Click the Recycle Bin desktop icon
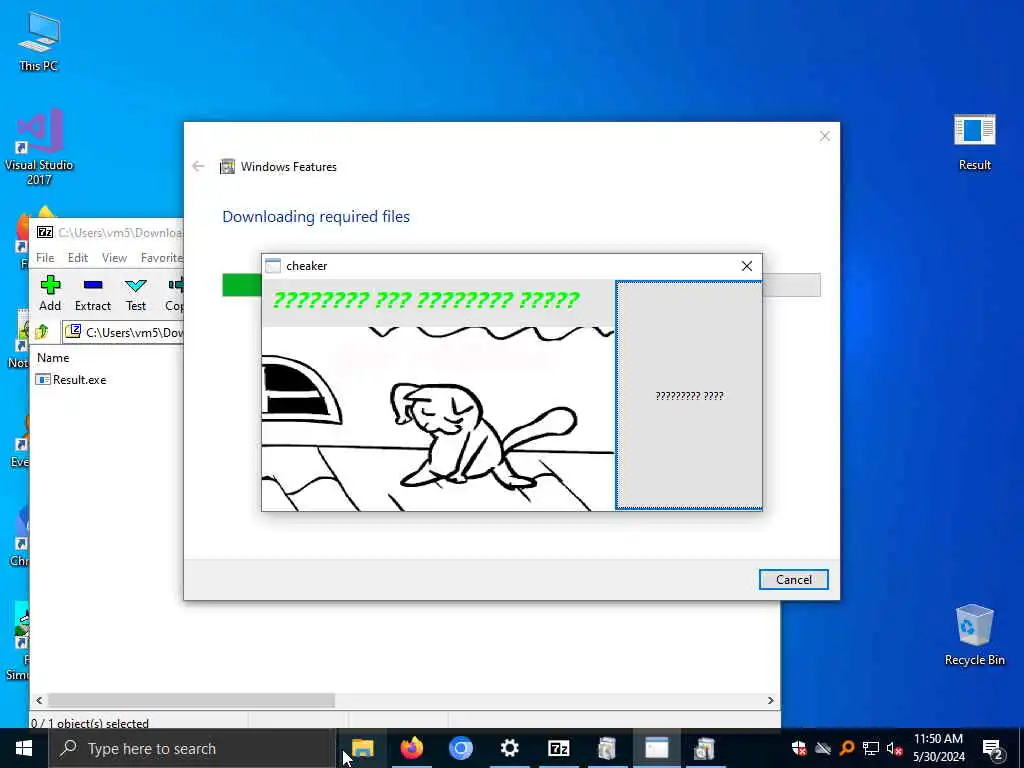The image size is (1024, 768). pos(974,635)
